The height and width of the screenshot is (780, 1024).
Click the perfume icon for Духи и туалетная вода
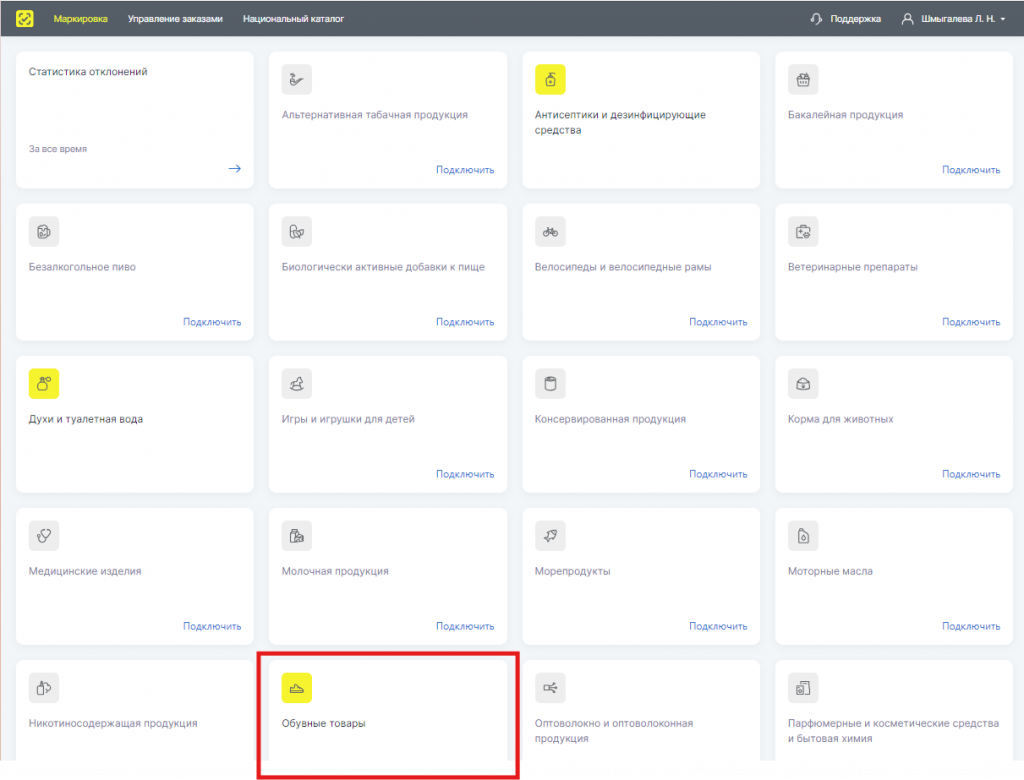pyautogui.click(x=44, y=383)
